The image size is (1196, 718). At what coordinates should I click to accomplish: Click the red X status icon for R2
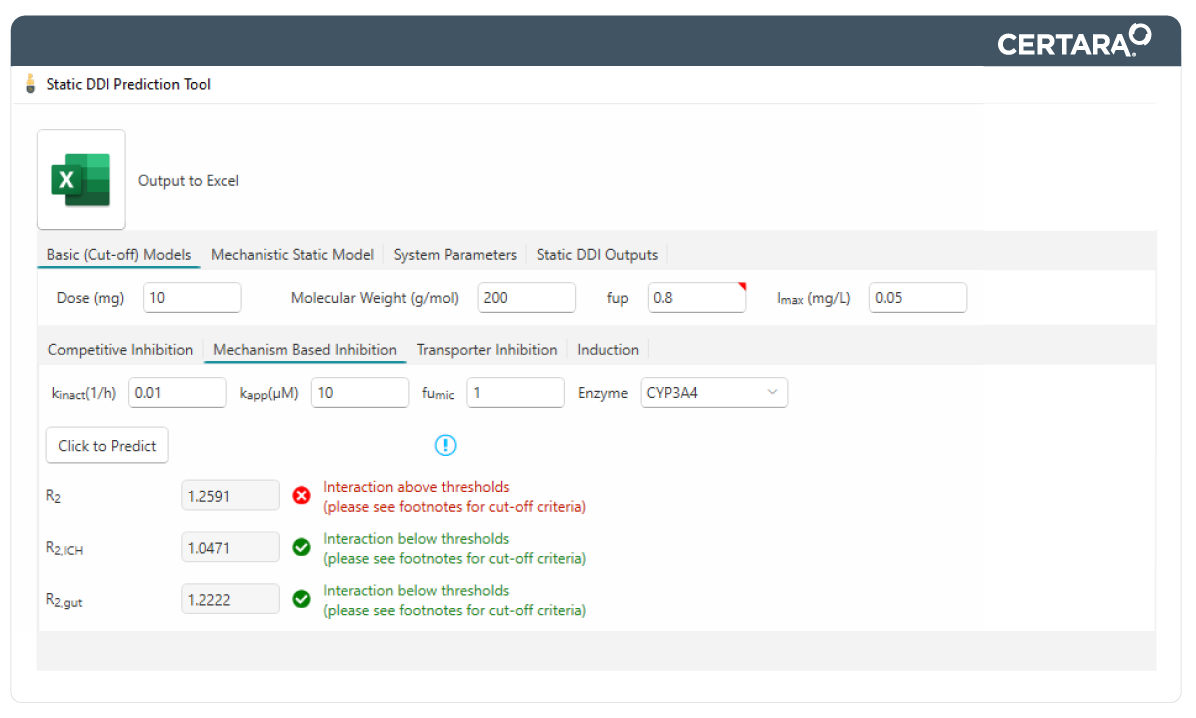(x=301, y=495)
